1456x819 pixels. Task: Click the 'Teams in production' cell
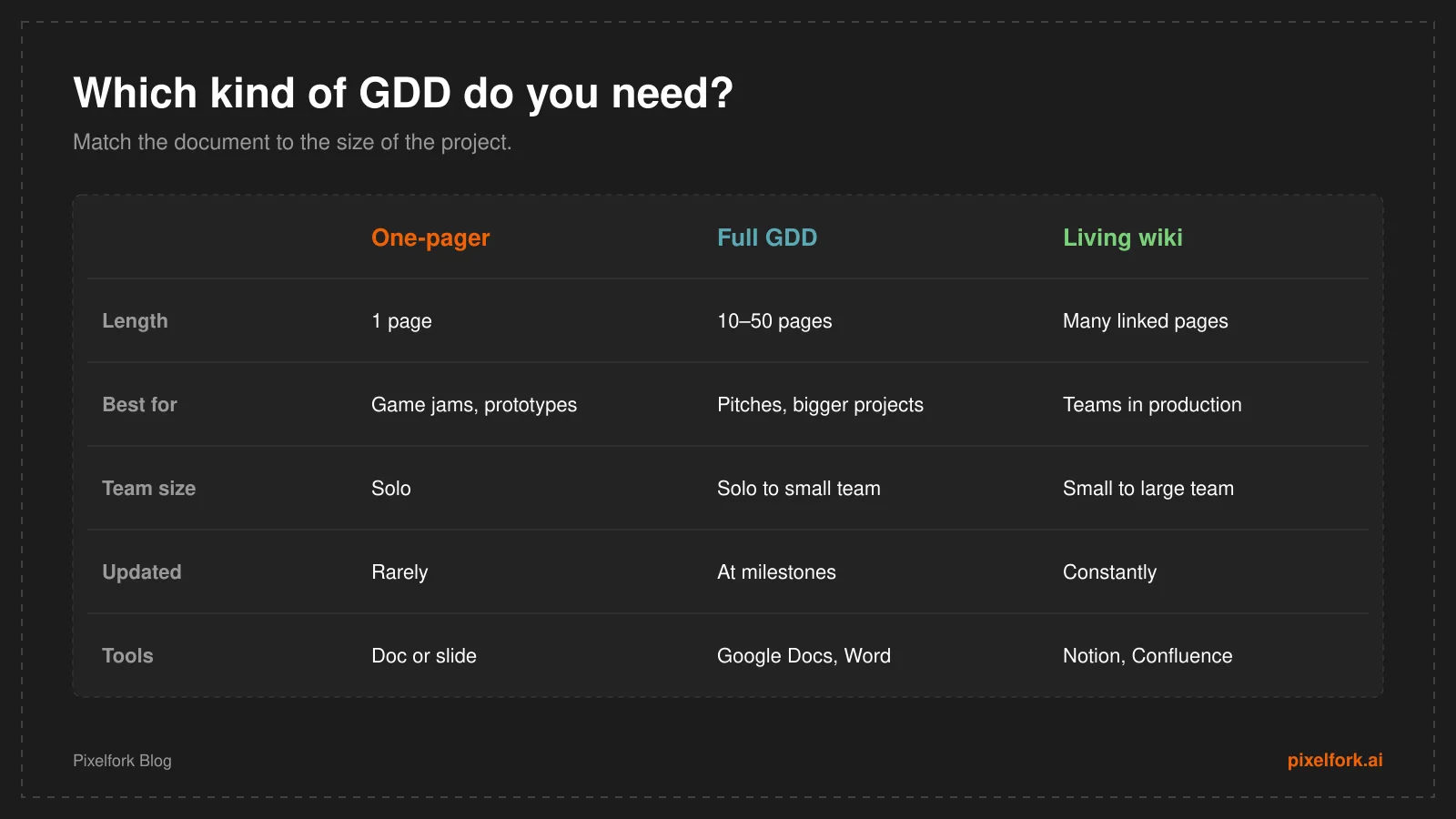click(x=1152, y=405)
